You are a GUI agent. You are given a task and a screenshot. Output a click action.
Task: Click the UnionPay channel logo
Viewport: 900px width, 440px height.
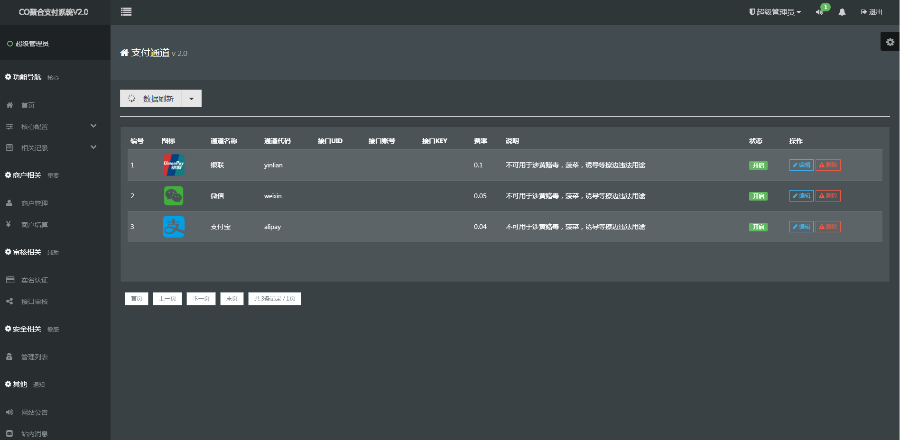click(174, 165)
